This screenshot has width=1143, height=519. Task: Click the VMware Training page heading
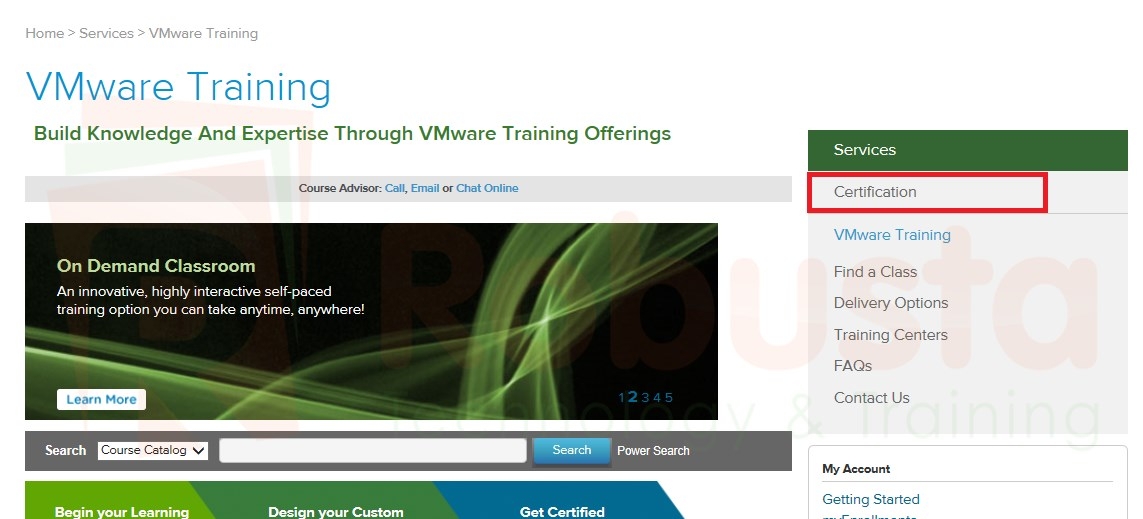pyautogui.click(x=179, y=86)
